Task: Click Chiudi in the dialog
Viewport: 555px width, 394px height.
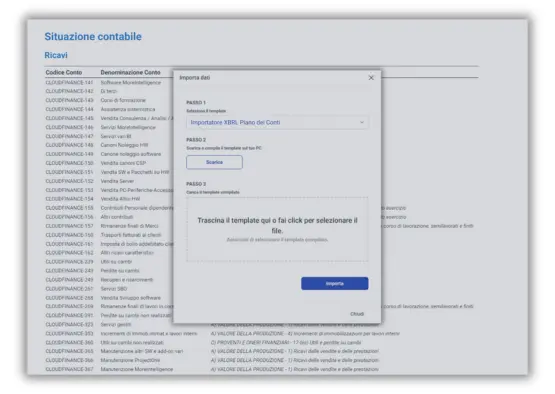Action: click(357, 314)
